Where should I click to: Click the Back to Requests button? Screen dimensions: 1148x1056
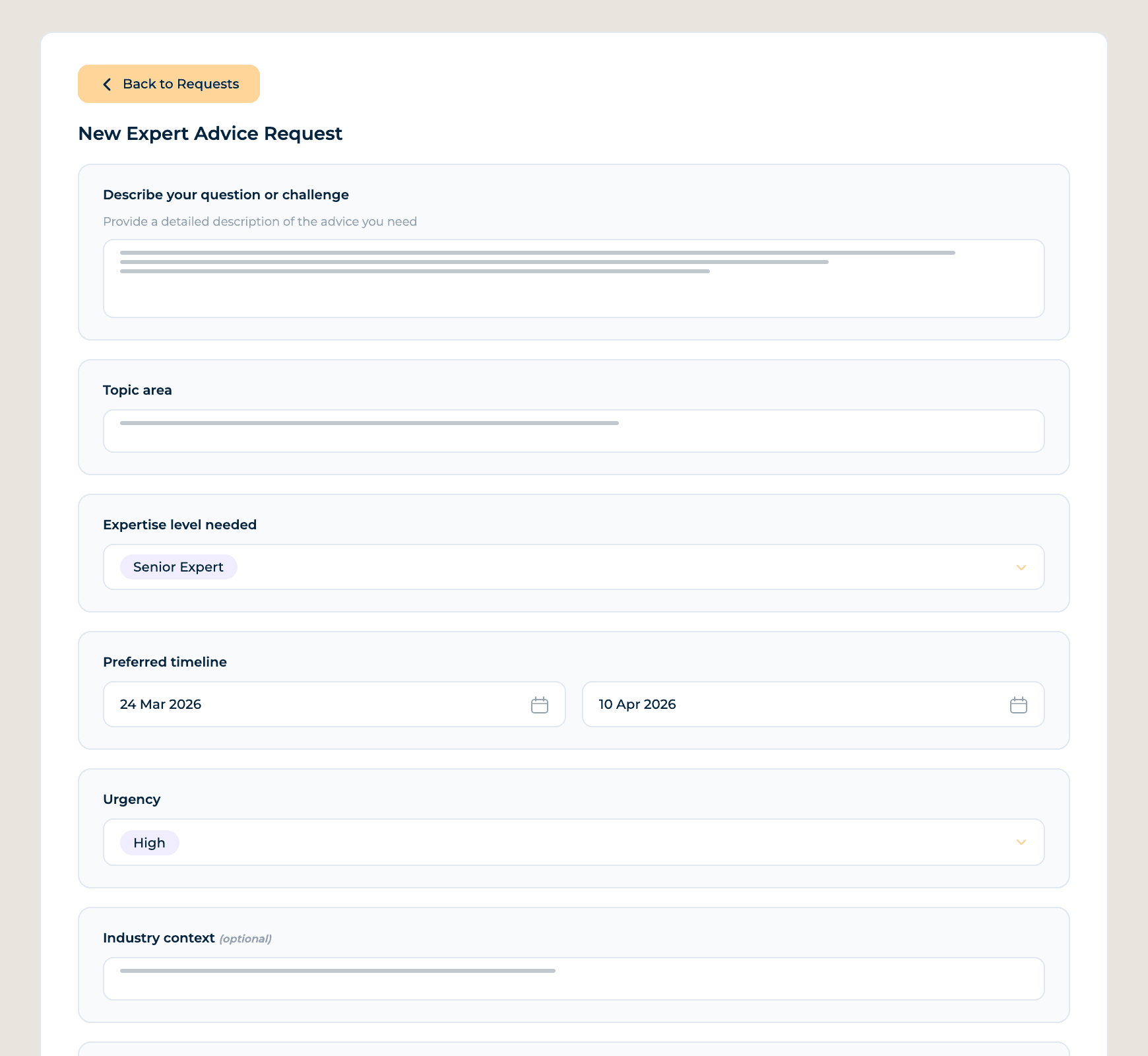tap(169, 84)
